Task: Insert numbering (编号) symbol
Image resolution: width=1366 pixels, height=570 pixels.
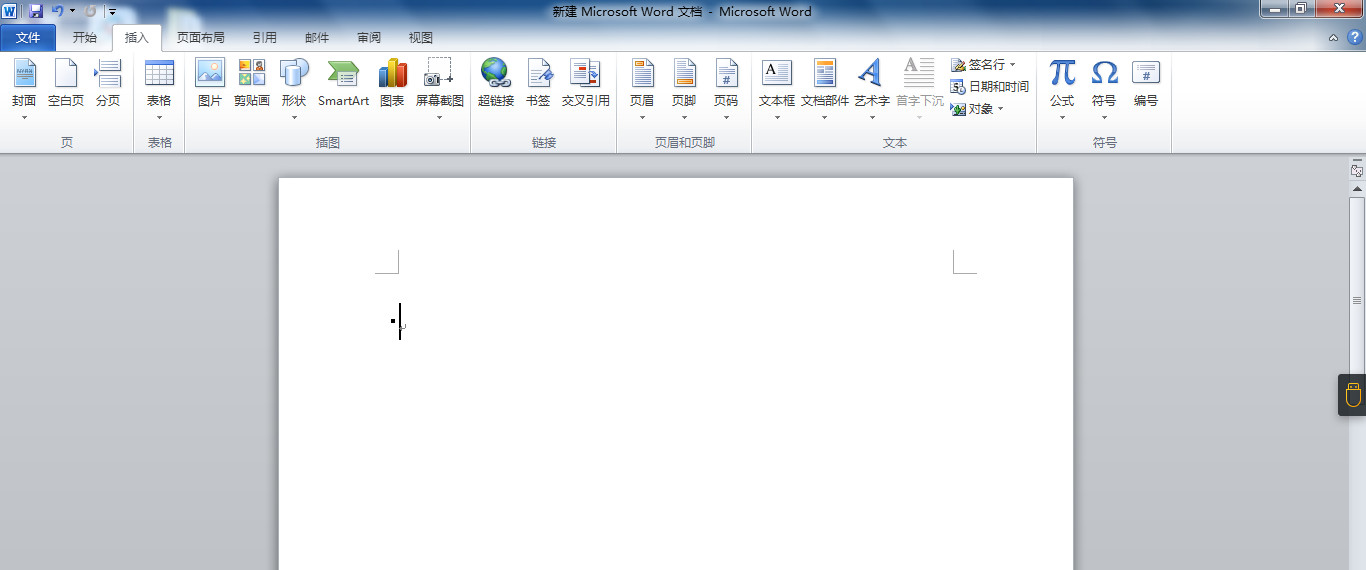Action: coord(1146,84)
